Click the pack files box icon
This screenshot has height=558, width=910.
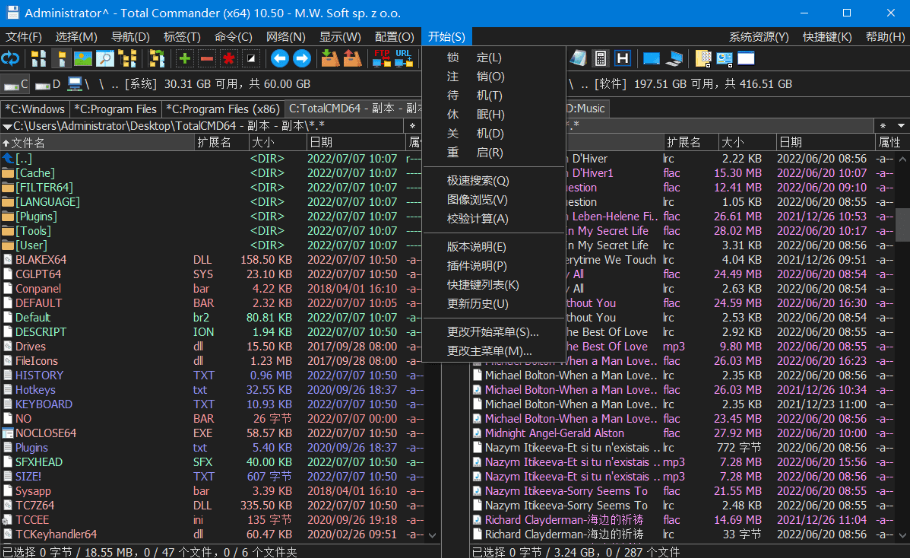click(x=330, y=59)
